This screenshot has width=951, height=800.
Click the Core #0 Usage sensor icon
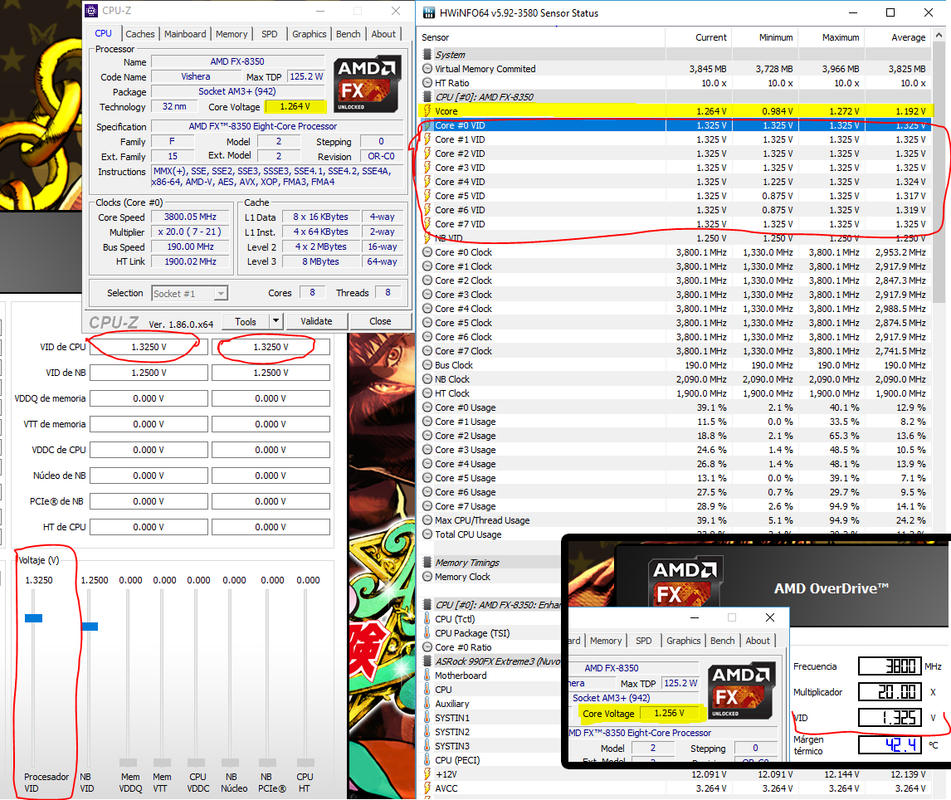[428, 408]
